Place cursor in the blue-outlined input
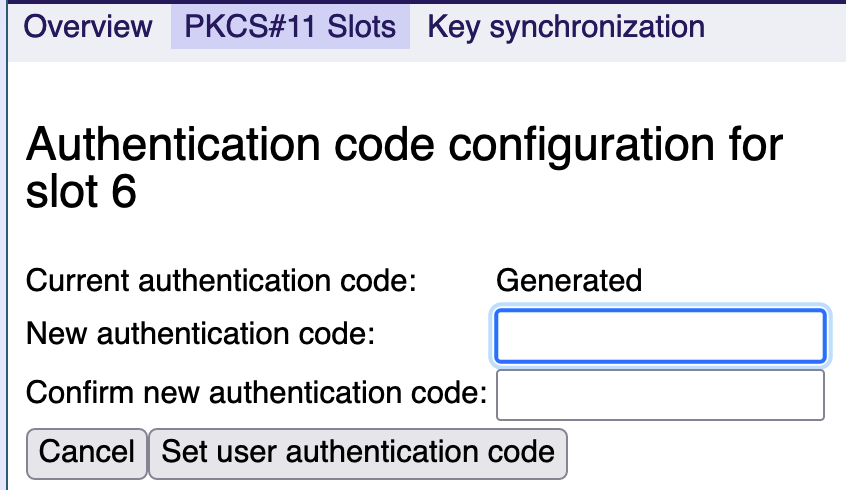846x490 pixels. pyautogui.click(x=660, y=336)
